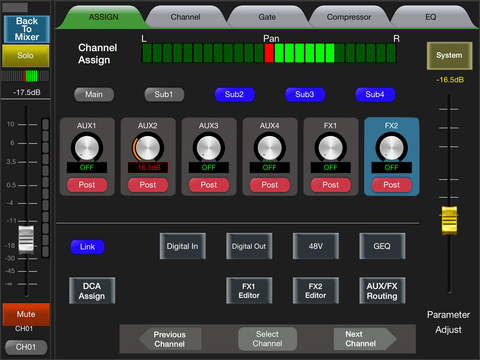Click the yellow Parameter Adjust fader
The width and height of the screenshot is (480, 360).
(449, 220)
